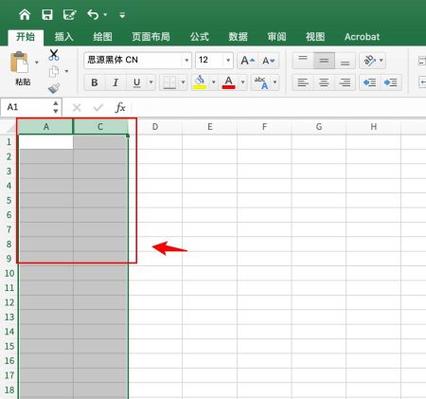
Task: Apply red font color
Action: pyautogui.click(x=229, y=82)
